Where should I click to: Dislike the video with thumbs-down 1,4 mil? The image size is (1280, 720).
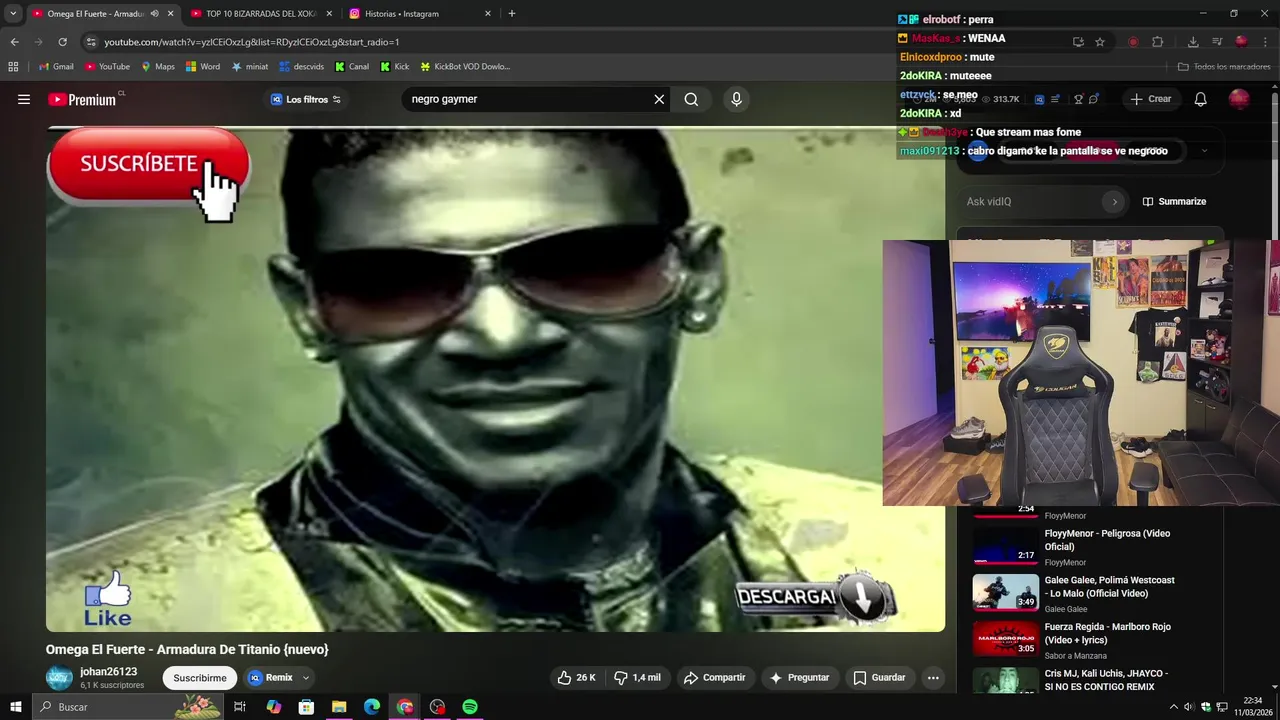[637, 677]
